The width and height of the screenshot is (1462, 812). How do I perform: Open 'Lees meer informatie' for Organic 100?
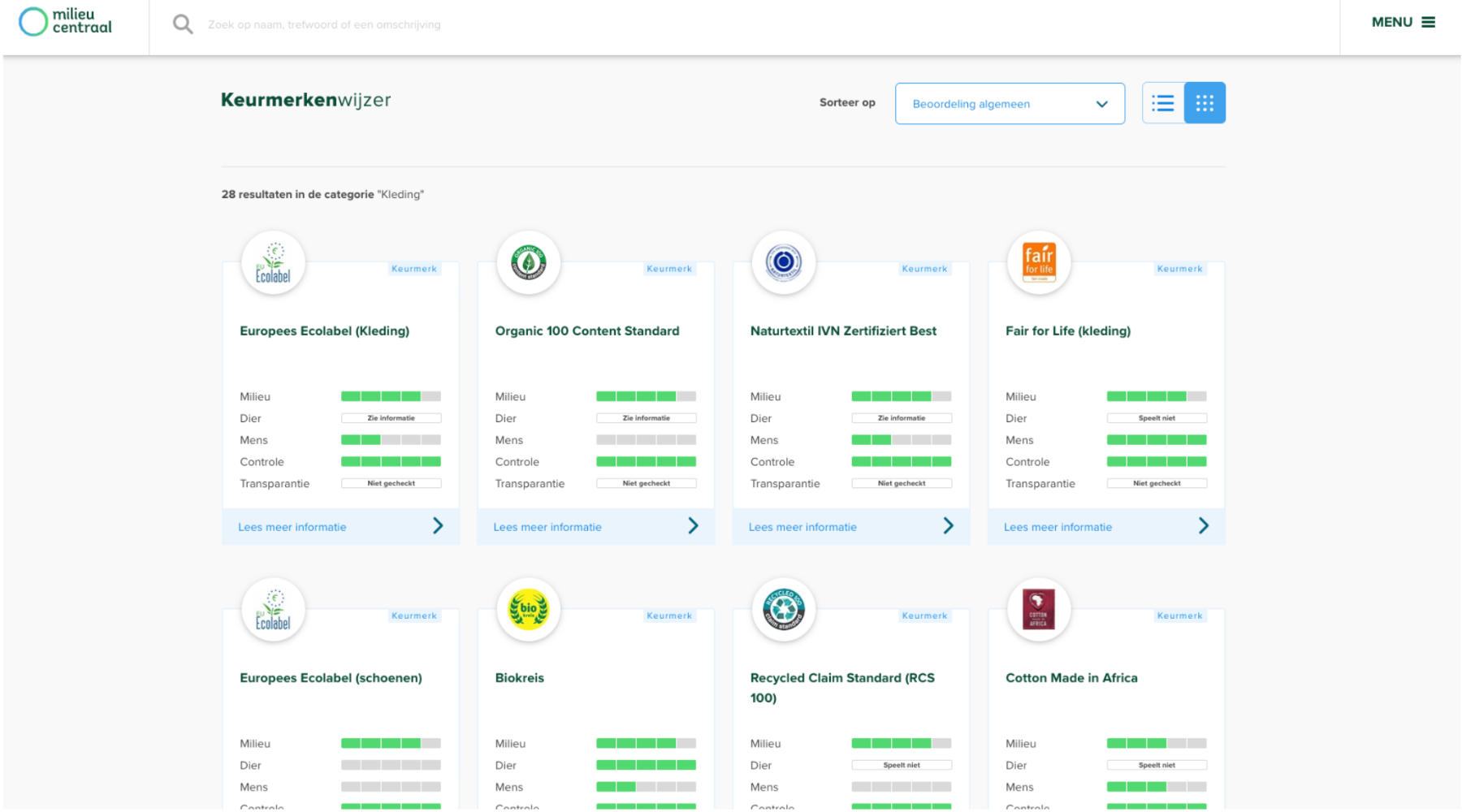(x=547, y=527)
